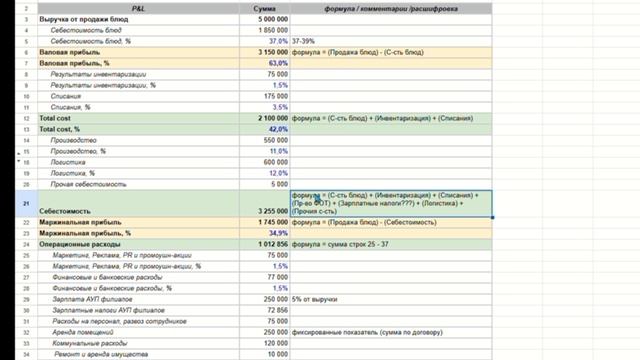Click the 'Валовая прибыль' label in row 6
Image resolution: width=640 pixels, height=360 pixels.
(x=138, y=52)
